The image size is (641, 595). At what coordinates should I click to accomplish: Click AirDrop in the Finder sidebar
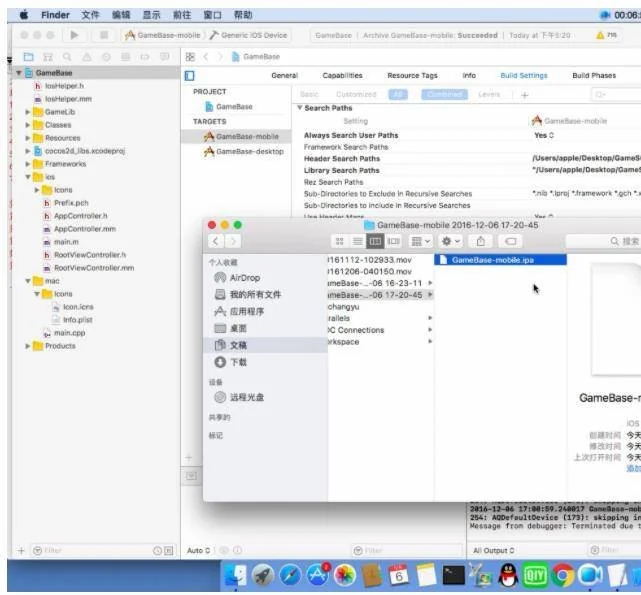244,278
